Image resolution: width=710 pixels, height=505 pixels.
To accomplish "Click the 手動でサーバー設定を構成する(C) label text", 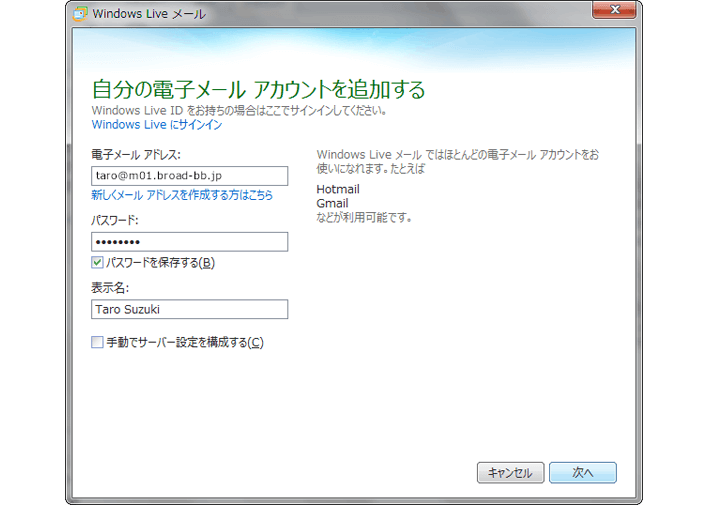I will [x=184, y=342].
